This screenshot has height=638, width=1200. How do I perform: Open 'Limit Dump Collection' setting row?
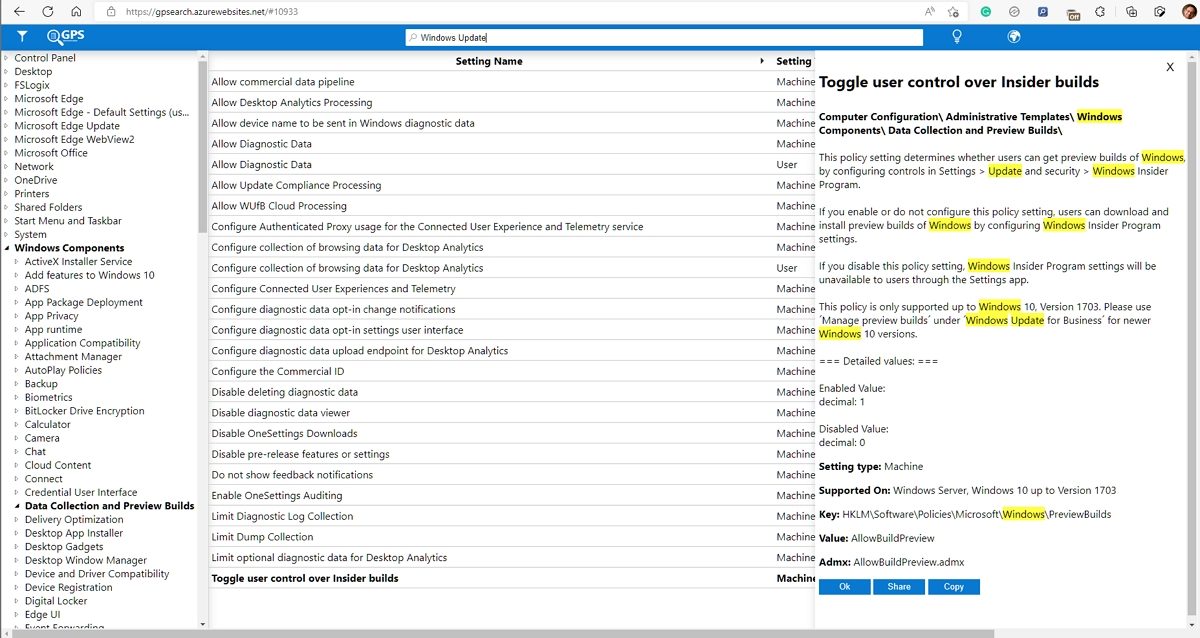[x=511, y=537]
